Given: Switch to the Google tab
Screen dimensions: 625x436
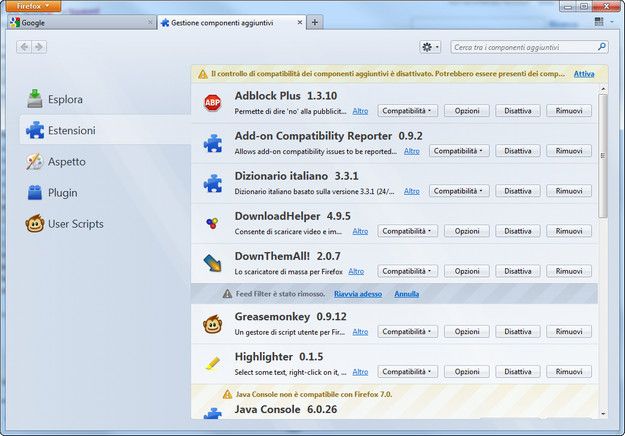Looking at the screenshot, I should coord(81,23).
